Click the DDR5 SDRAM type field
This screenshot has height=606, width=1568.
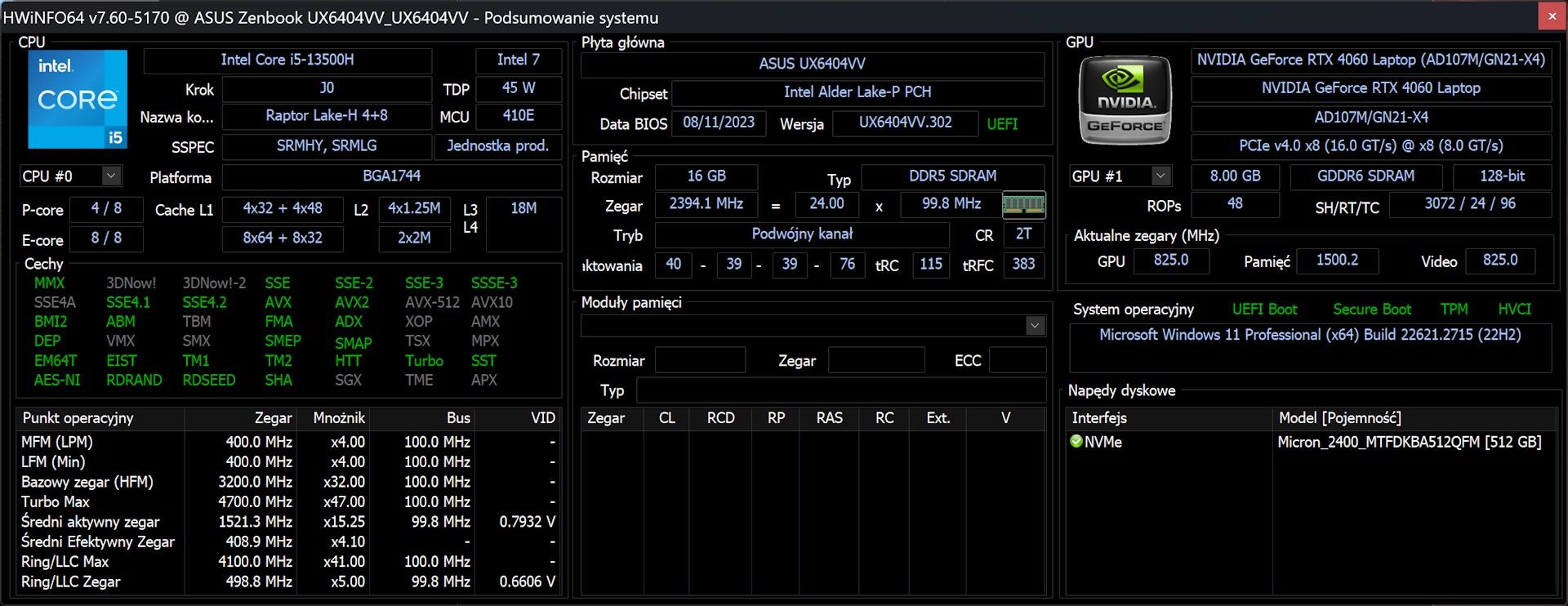click(953, 176)
